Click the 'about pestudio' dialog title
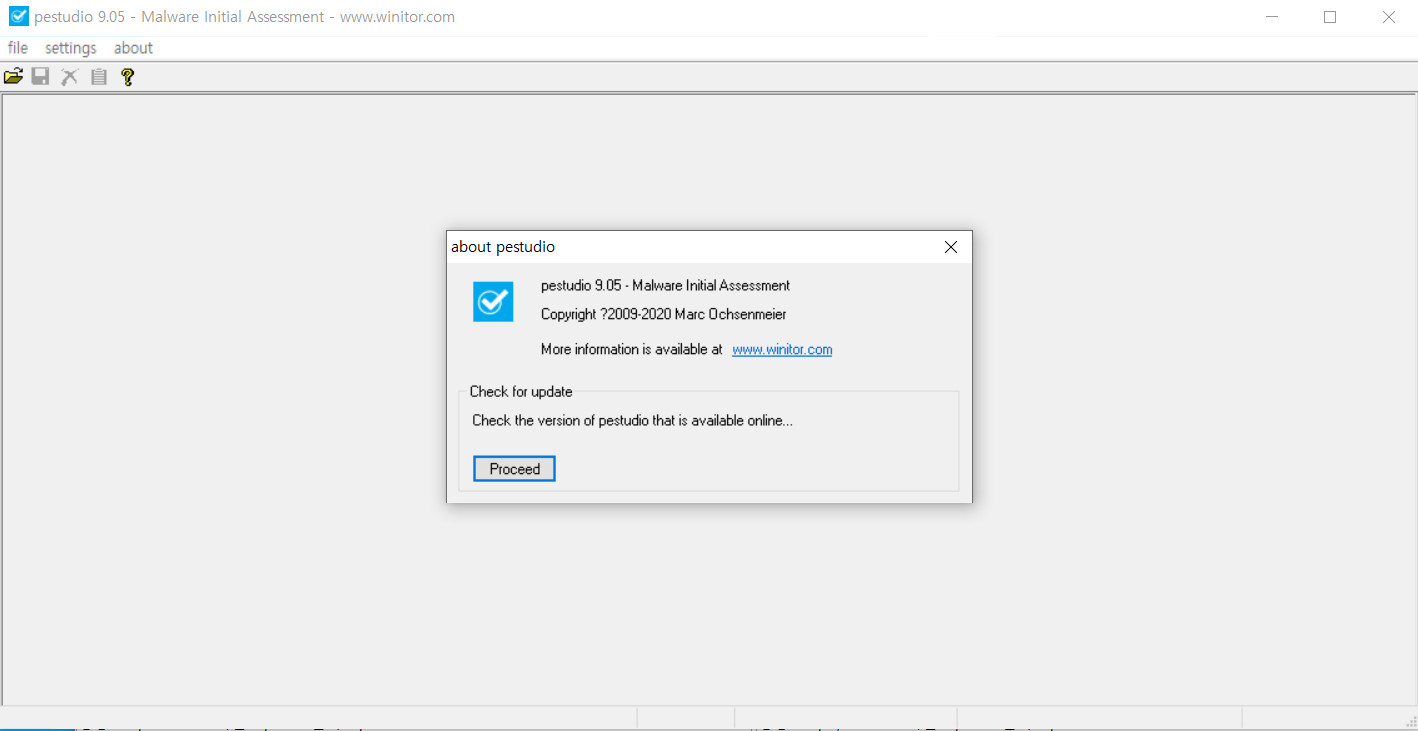 [503, 246]
